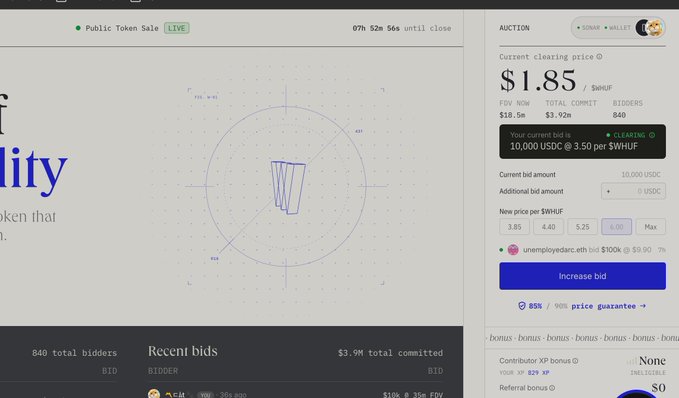Open unemployedarc.eth bidder name
The image size is (679, 398).
click(x=555, y=250)
